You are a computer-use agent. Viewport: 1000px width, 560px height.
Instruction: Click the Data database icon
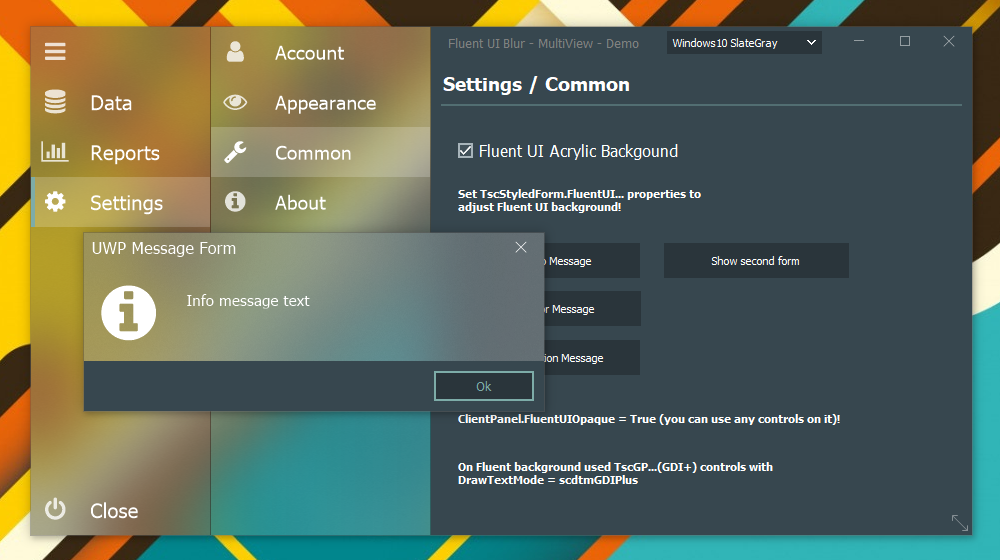point(55,102)
